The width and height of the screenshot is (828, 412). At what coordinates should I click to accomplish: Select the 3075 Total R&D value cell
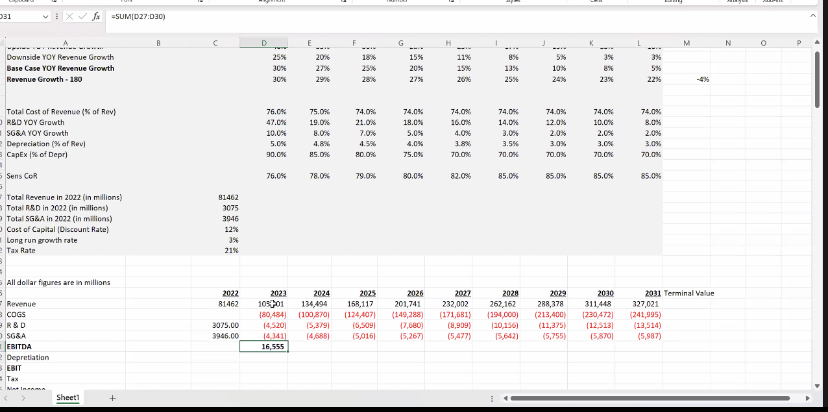coord(215,208)
